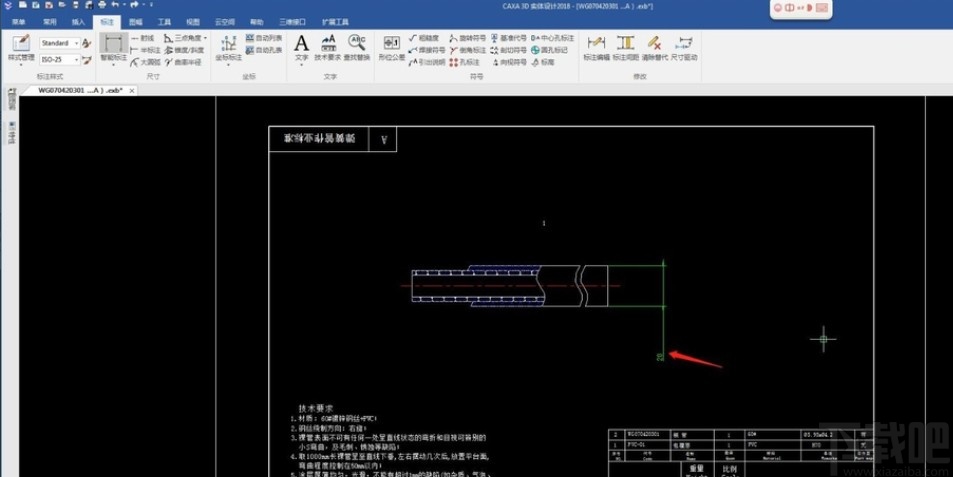Expand the 样式管理 dropdown arrow
Image resolution: width=953 pixels, height=477 pixels.
click(21, 64)
